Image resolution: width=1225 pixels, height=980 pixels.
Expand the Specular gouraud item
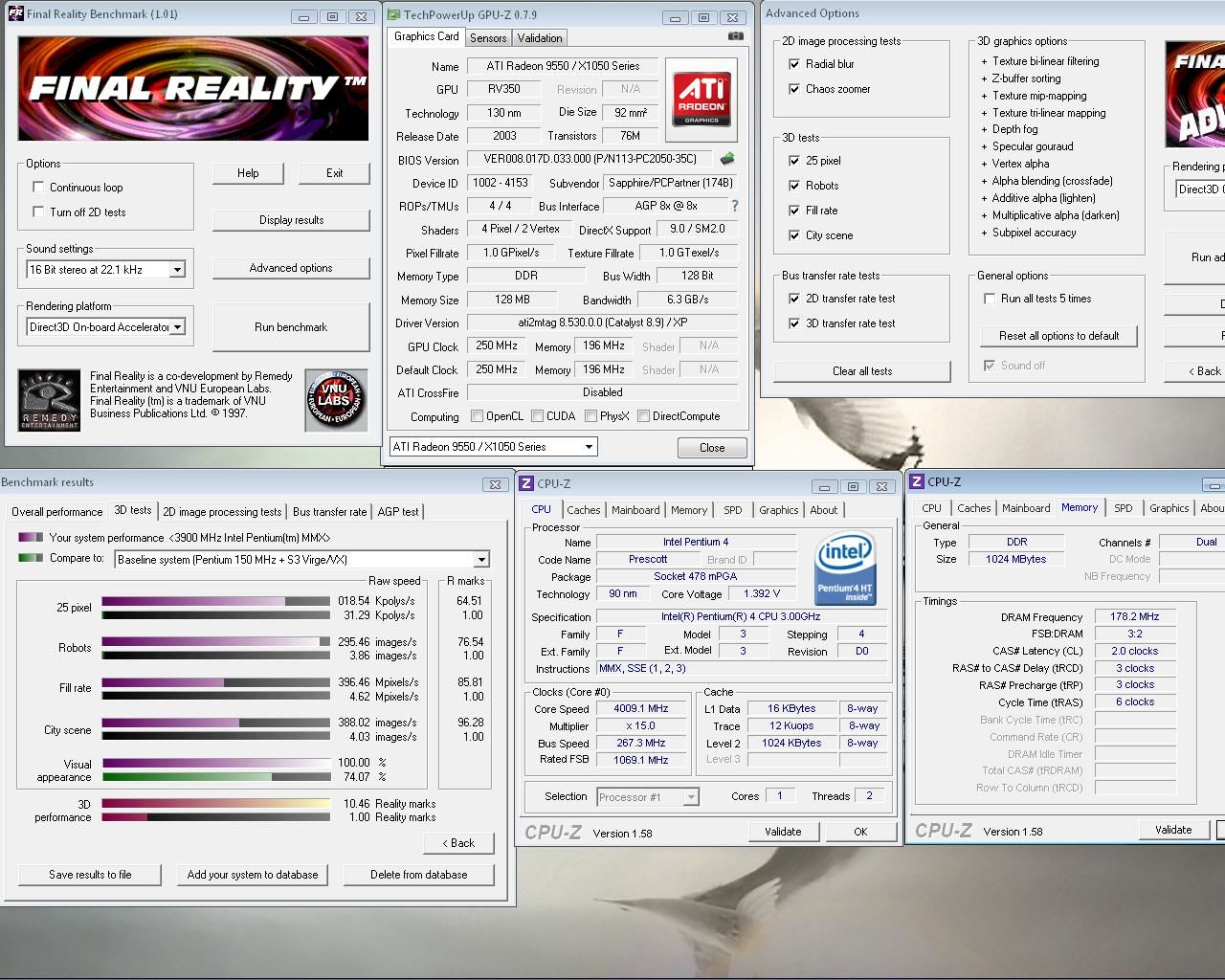[x=984, y=146]
